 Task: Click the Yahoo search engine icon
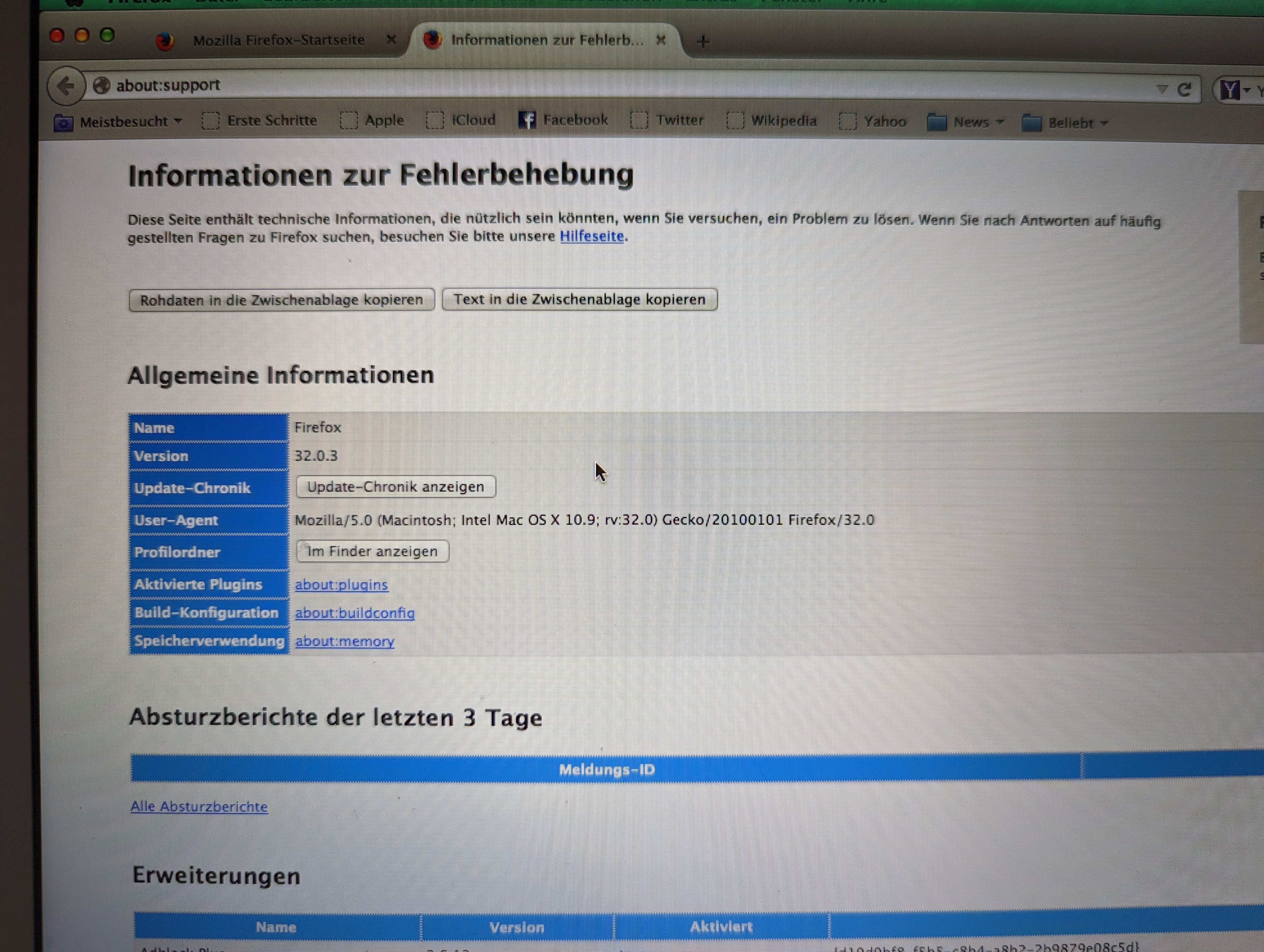click(x=1230, y=90)
